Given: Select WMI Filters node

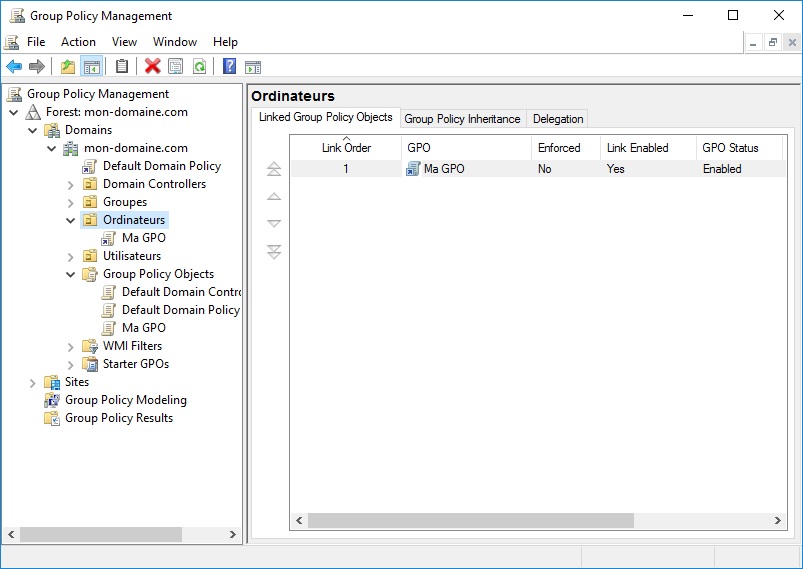Looking at the screenshot, I should point(132,346).
